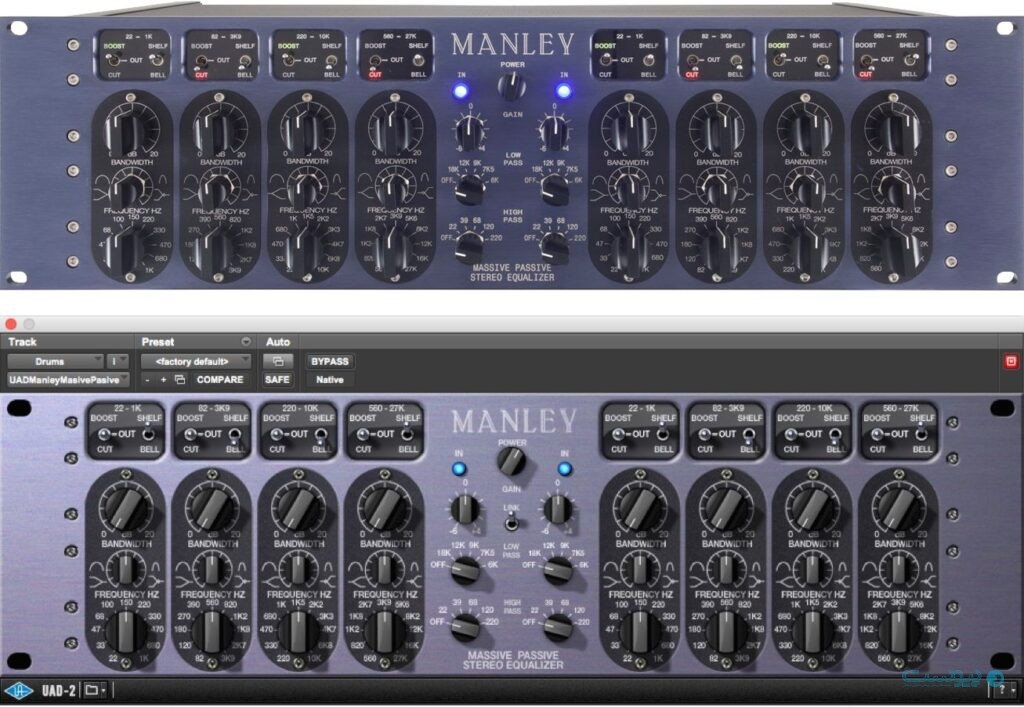Click the copy settings icon beside COMPARE

point(180,379)
